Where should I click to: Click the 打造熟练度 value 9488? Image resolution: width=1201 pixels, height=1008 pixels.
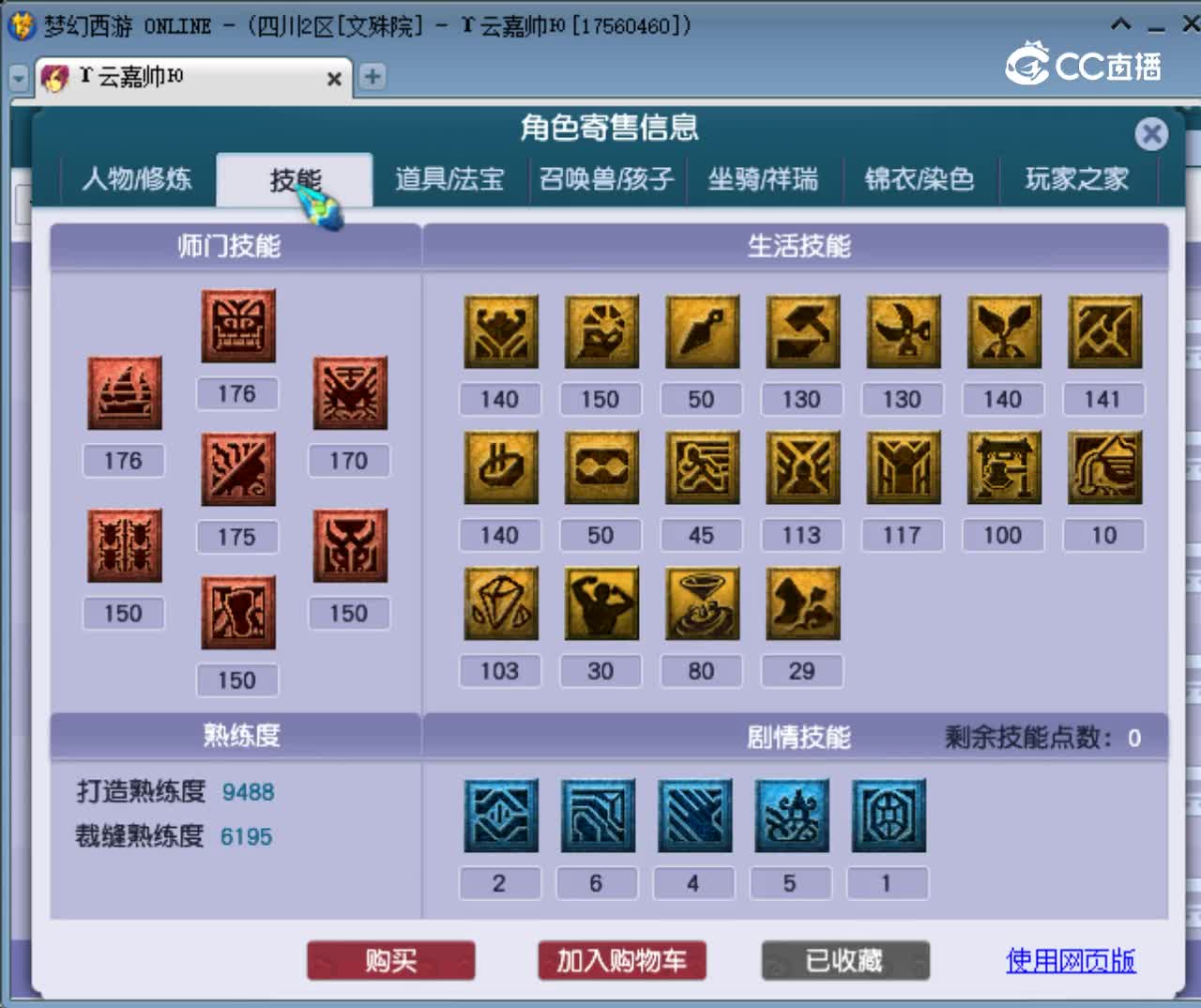pos(249,792)
